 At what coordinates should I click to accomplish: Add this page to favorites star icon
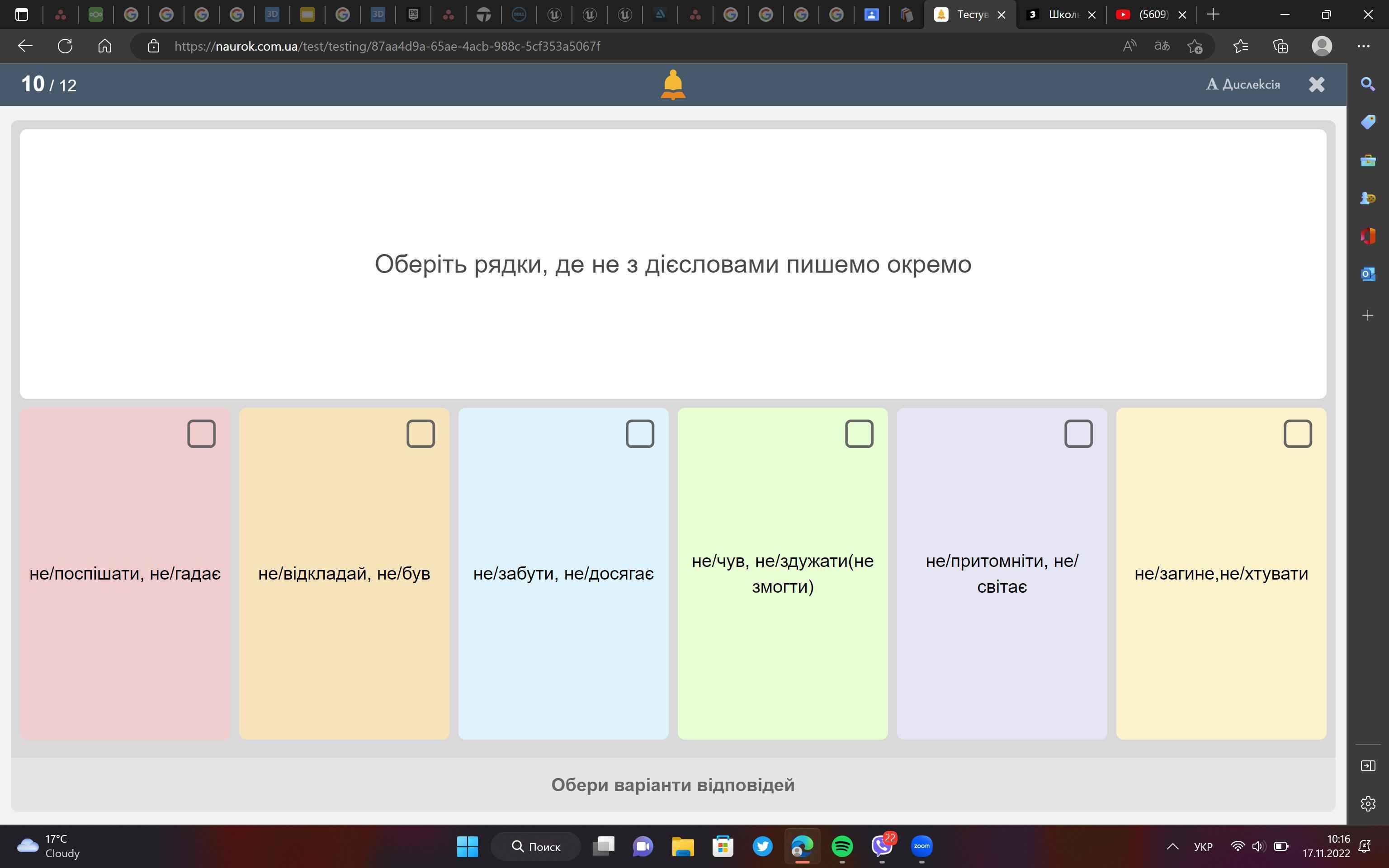click(x=1195, y=46)
